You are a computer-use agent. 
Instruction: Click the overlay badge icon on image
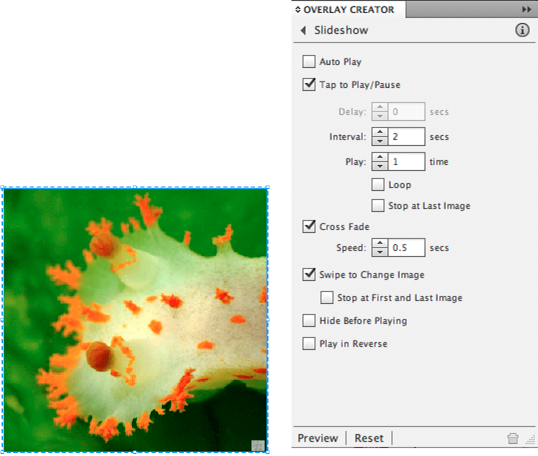tap(258, 445)
